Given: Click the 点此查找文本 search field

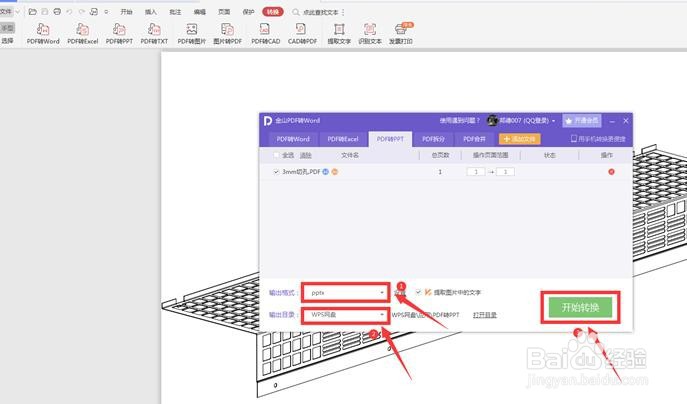Looking at the screenshot, I should coord(321,12).
